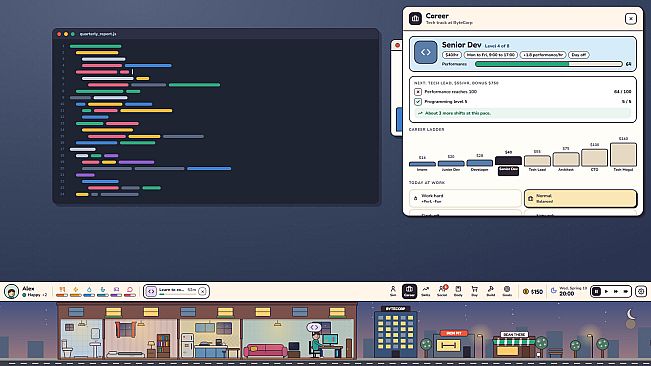Click the hunger need icon
The image size is (651, 366).
tap(62, 291)
